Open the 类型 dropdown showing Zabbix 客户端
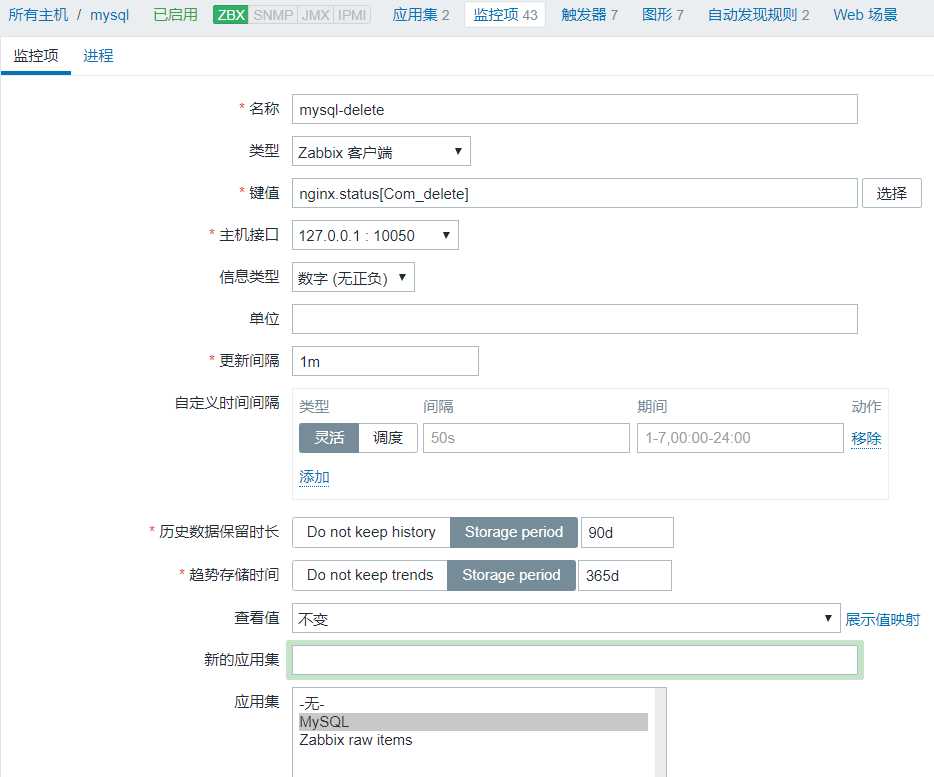Viewport: 934px width, 777px height. pos(381,151)
